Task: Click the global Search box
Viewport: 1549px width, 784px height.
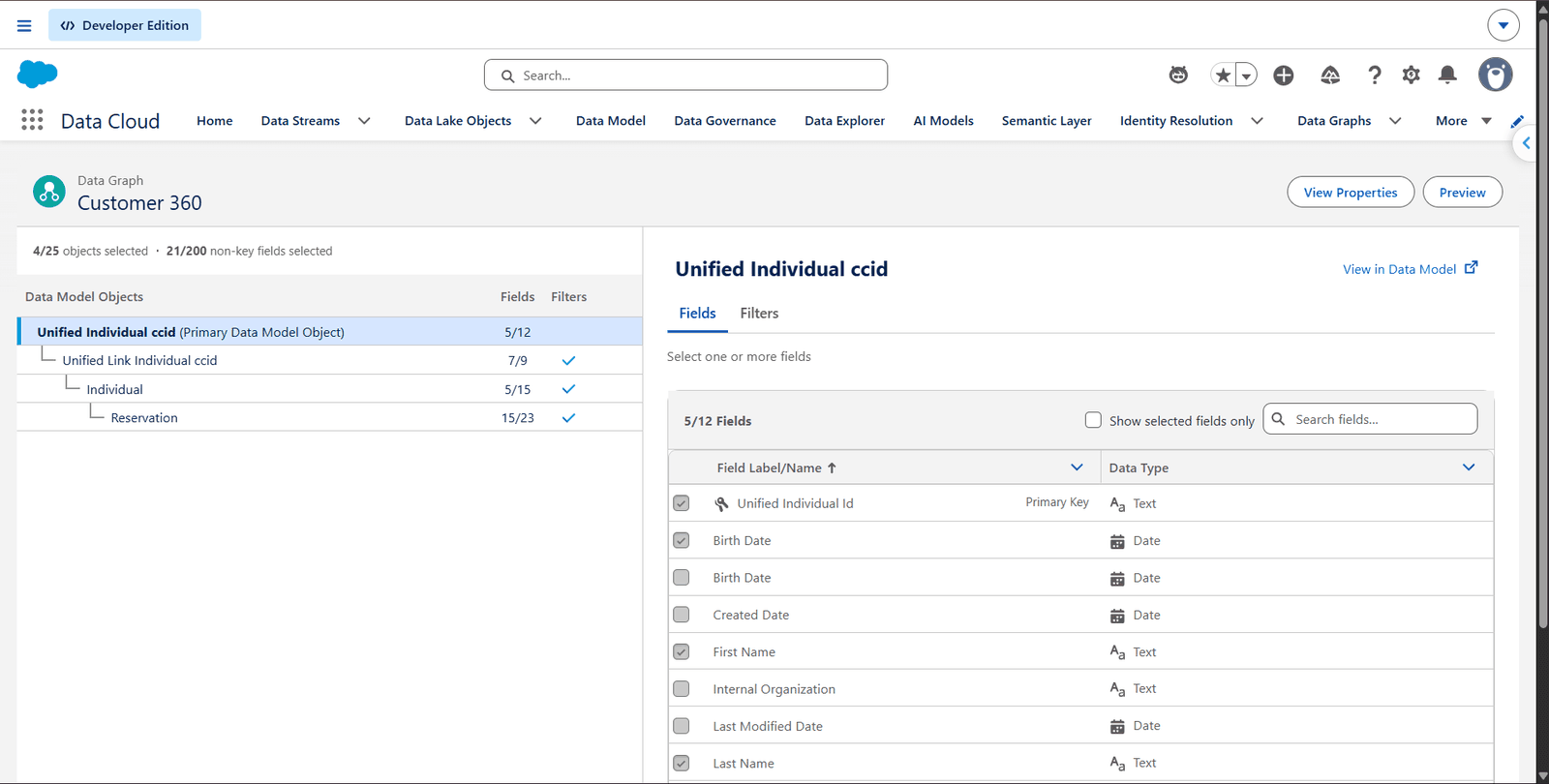Action: 685,75
